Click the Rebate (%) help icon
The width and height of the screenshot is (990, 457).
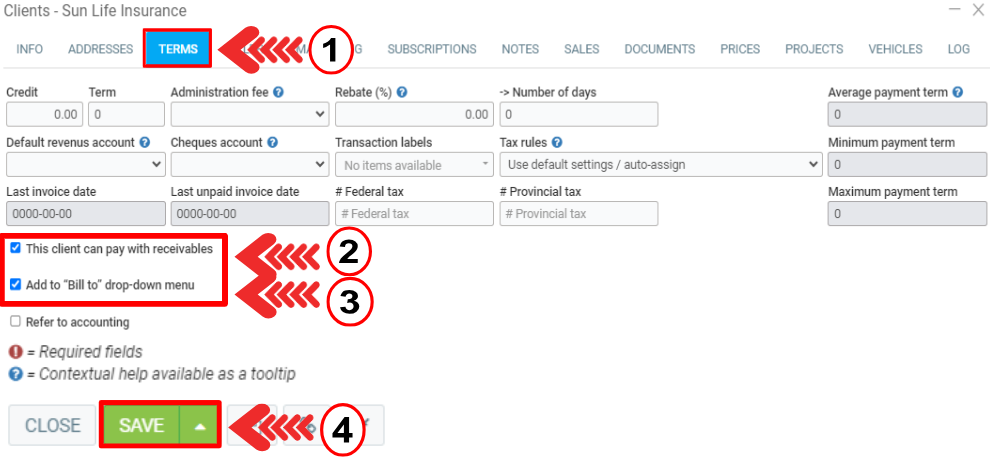pos(401,92)
